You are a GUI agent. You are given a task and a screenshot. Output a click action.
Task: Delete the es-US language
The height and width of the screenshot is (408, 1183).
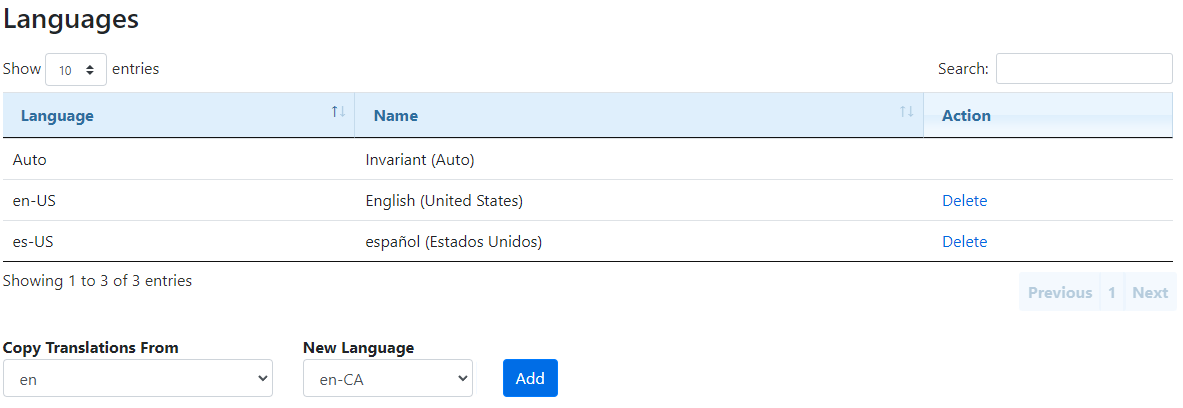coord(964,242)
